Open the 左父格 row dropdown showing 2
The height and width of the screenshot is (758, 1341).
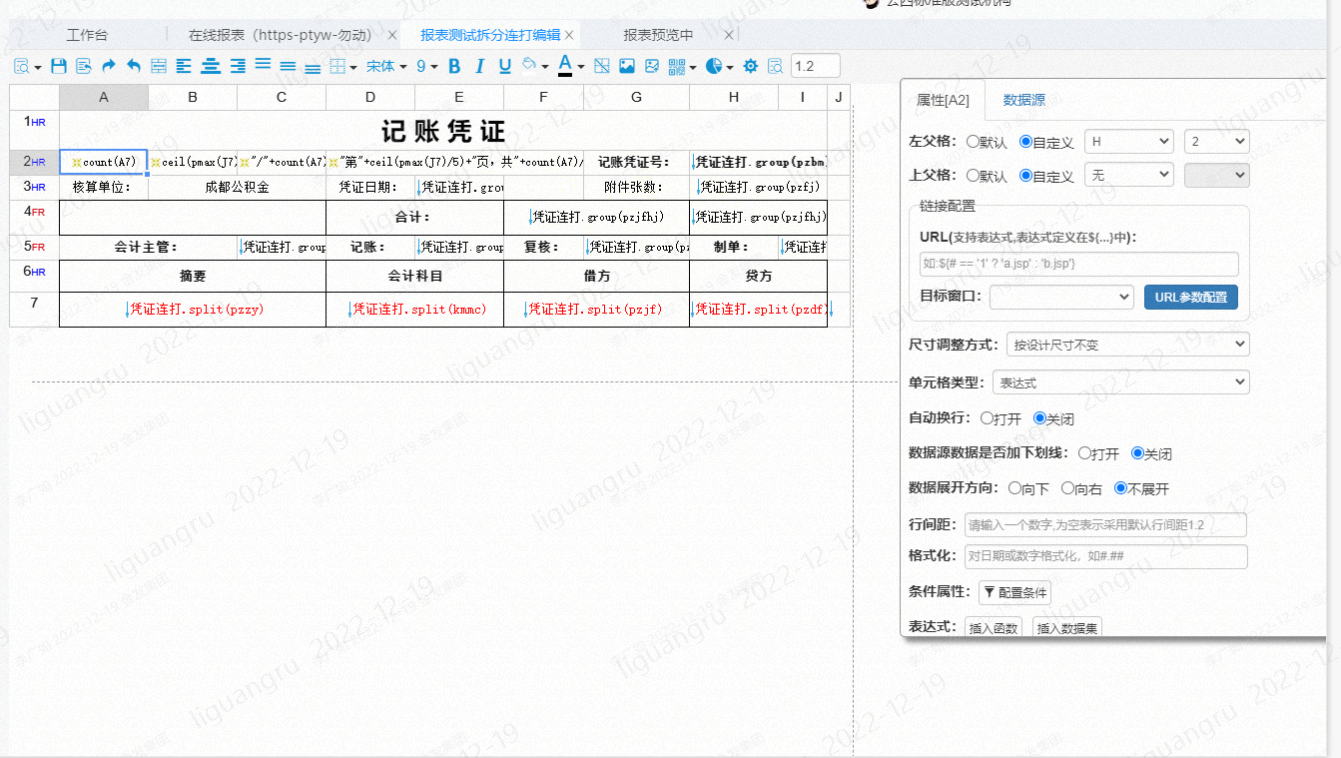pyautogui.click(x=1217, y=142)
